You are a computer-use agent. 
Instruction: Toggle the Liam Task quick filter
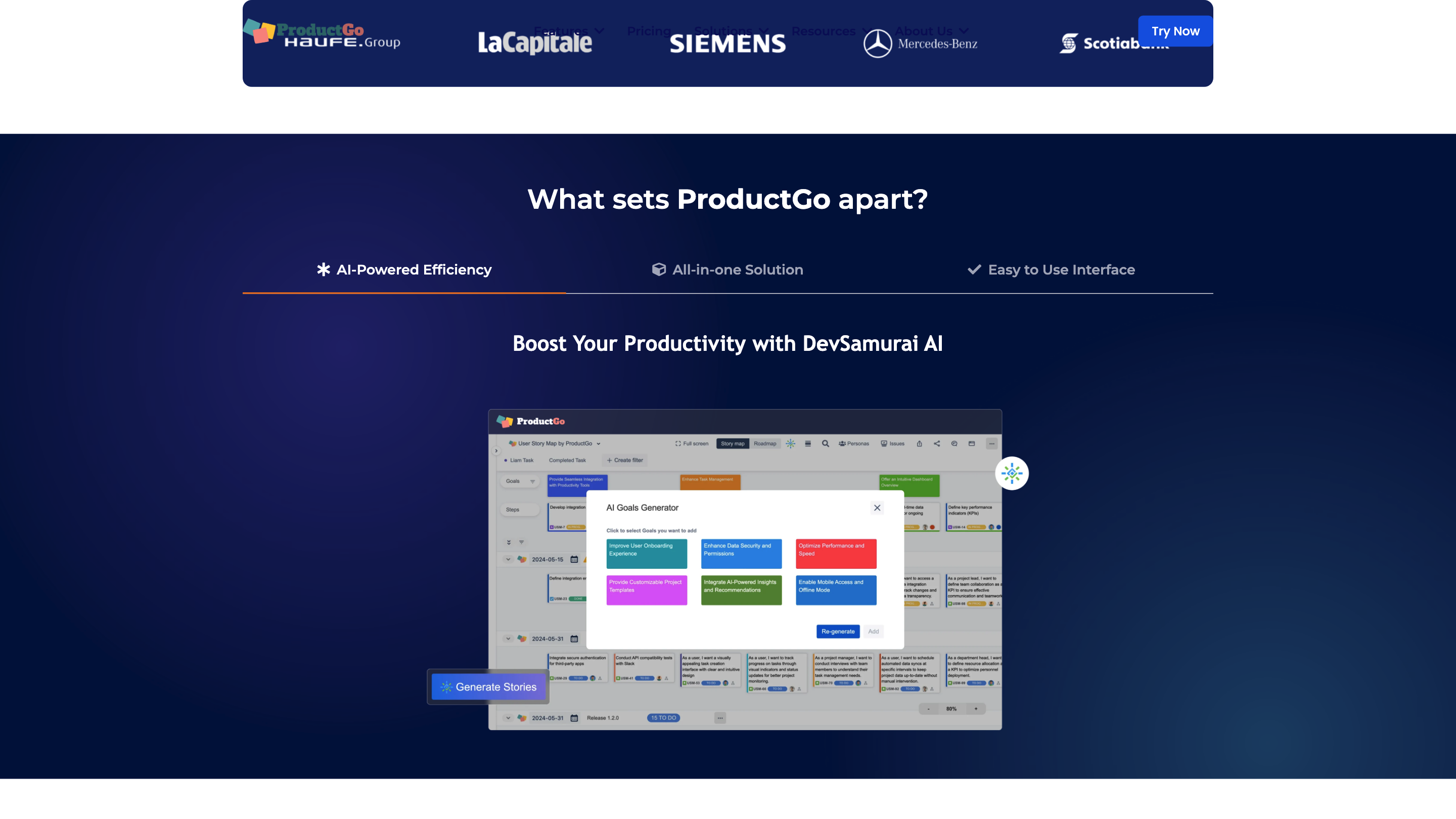522,461
